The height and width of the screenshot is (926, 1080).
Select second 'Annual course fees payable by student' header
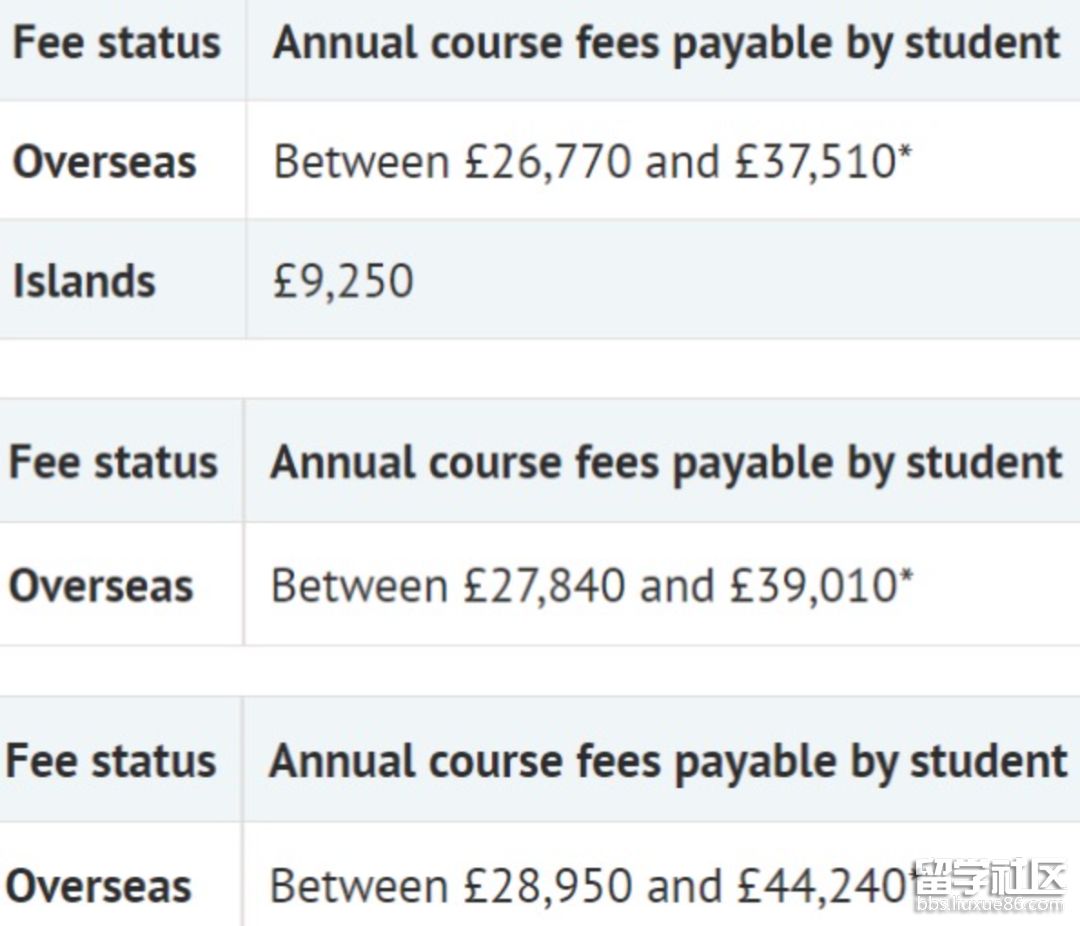tap(666, 463)
